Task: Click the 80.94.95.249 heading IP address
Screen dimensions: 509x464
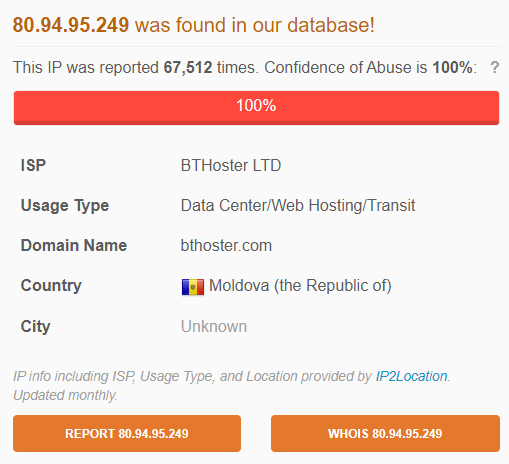Action: 71,25
